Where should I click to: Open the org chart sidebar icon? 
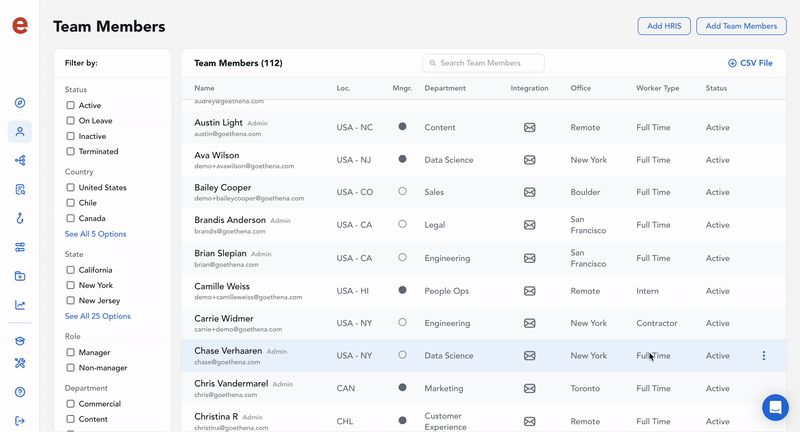[x=20, y=161]
